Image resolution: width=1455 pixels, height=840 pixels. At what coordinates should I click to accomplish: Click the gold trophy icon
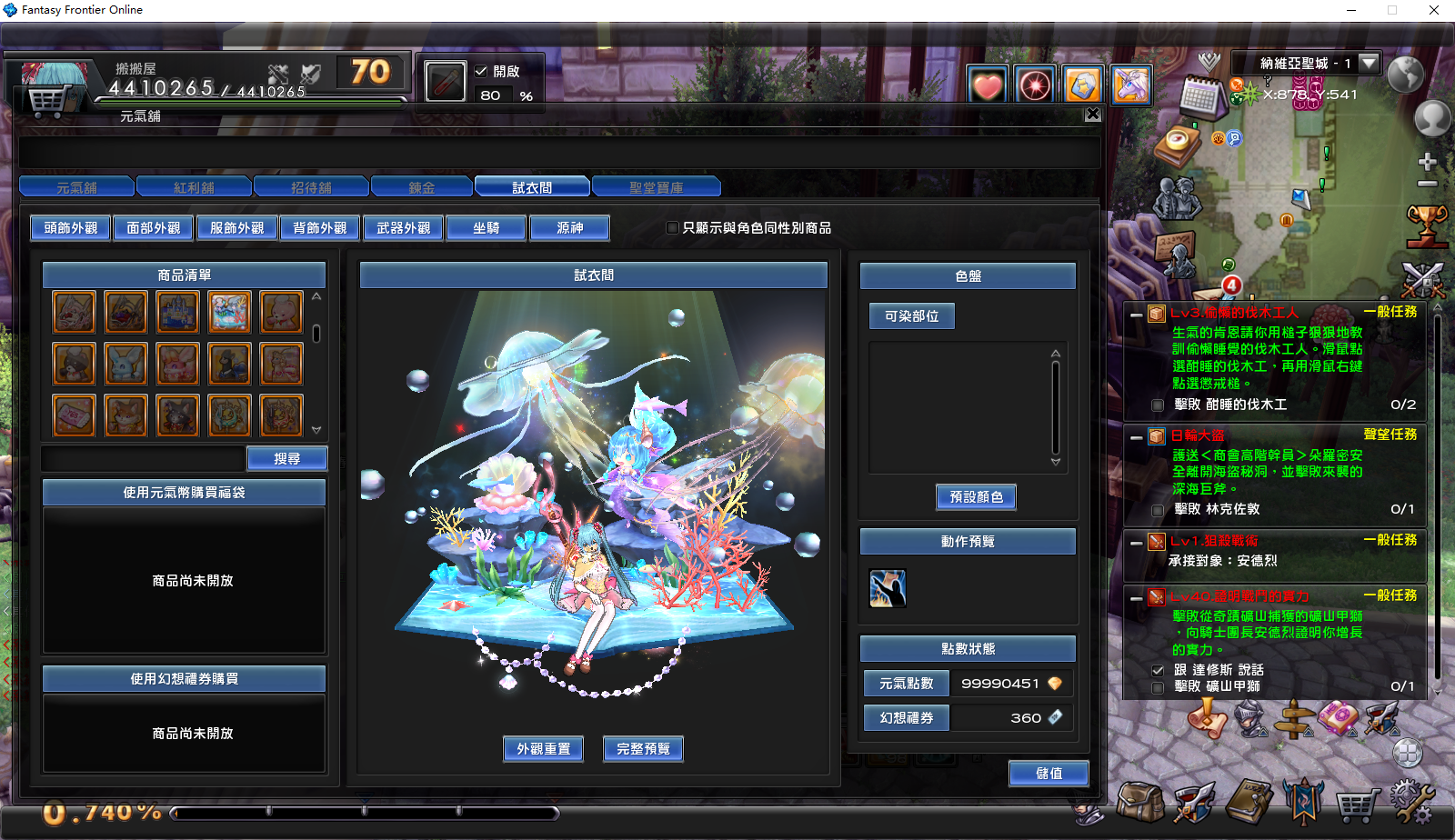(1427, 225)
